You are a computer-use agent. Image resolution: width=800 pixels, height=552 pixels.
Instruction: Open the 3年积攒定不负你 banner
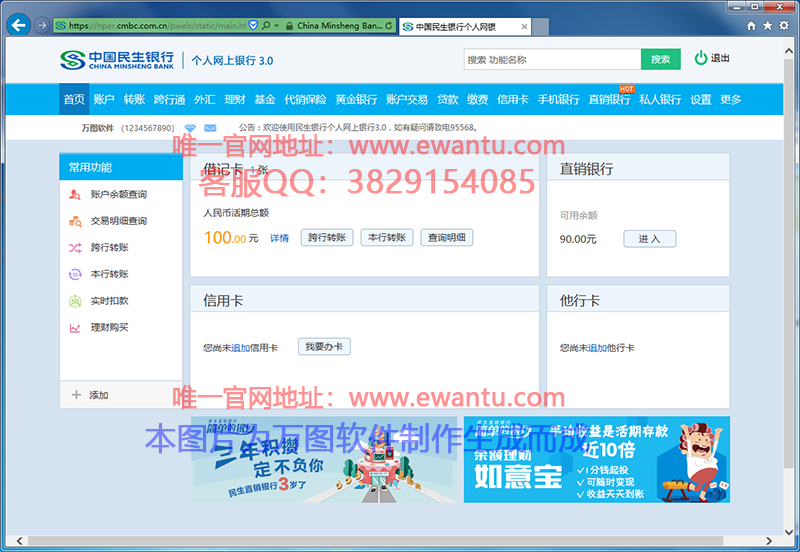point(324,460)
